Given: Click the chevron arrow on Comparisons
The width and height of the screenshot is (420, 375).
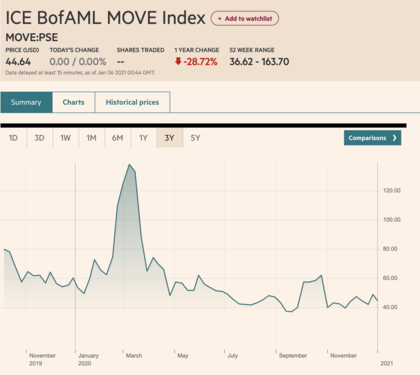Looking at the screenshot, I should tap(395, 138).
